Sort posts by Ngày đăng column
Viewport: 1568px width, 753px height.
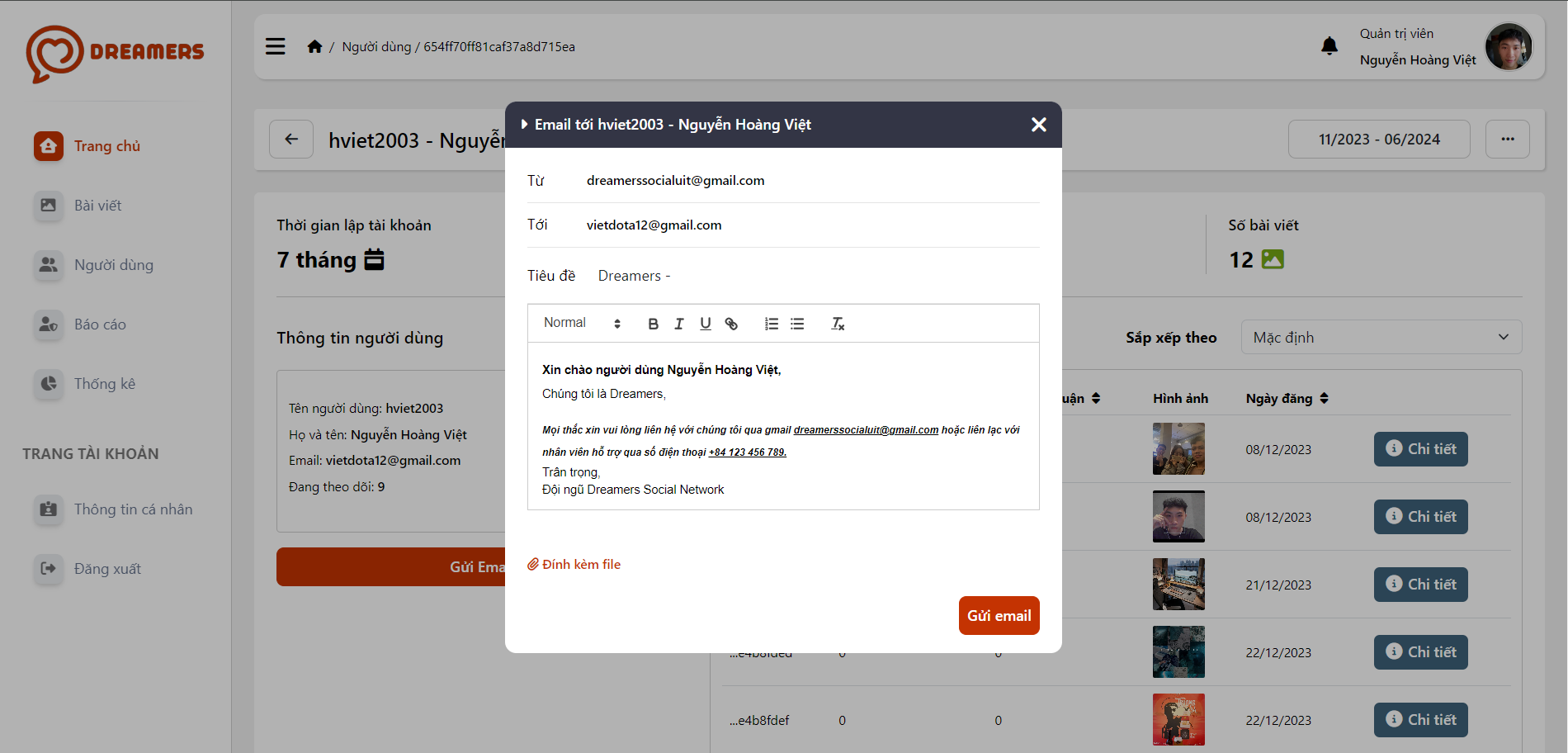tap(1287, 398)
